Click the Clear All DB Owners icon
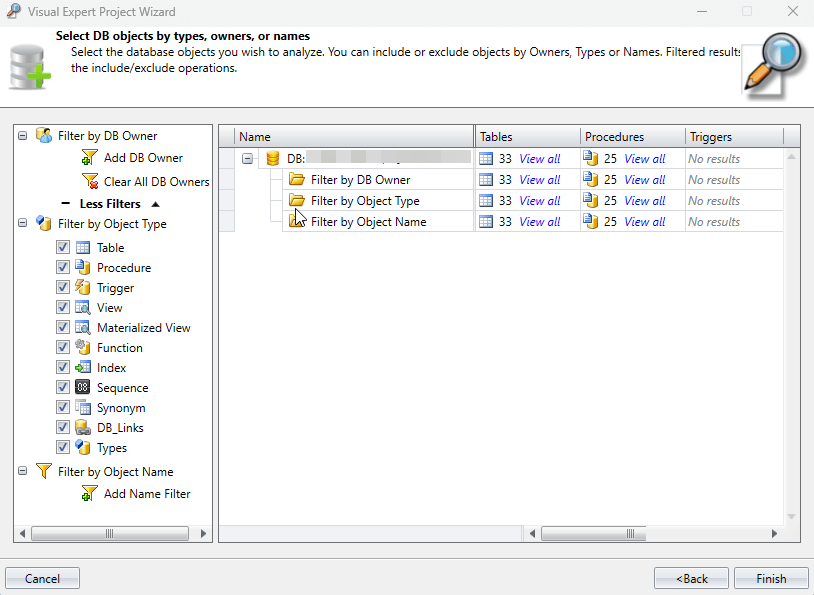Screen dimensions: 814x595 (90, 181)
